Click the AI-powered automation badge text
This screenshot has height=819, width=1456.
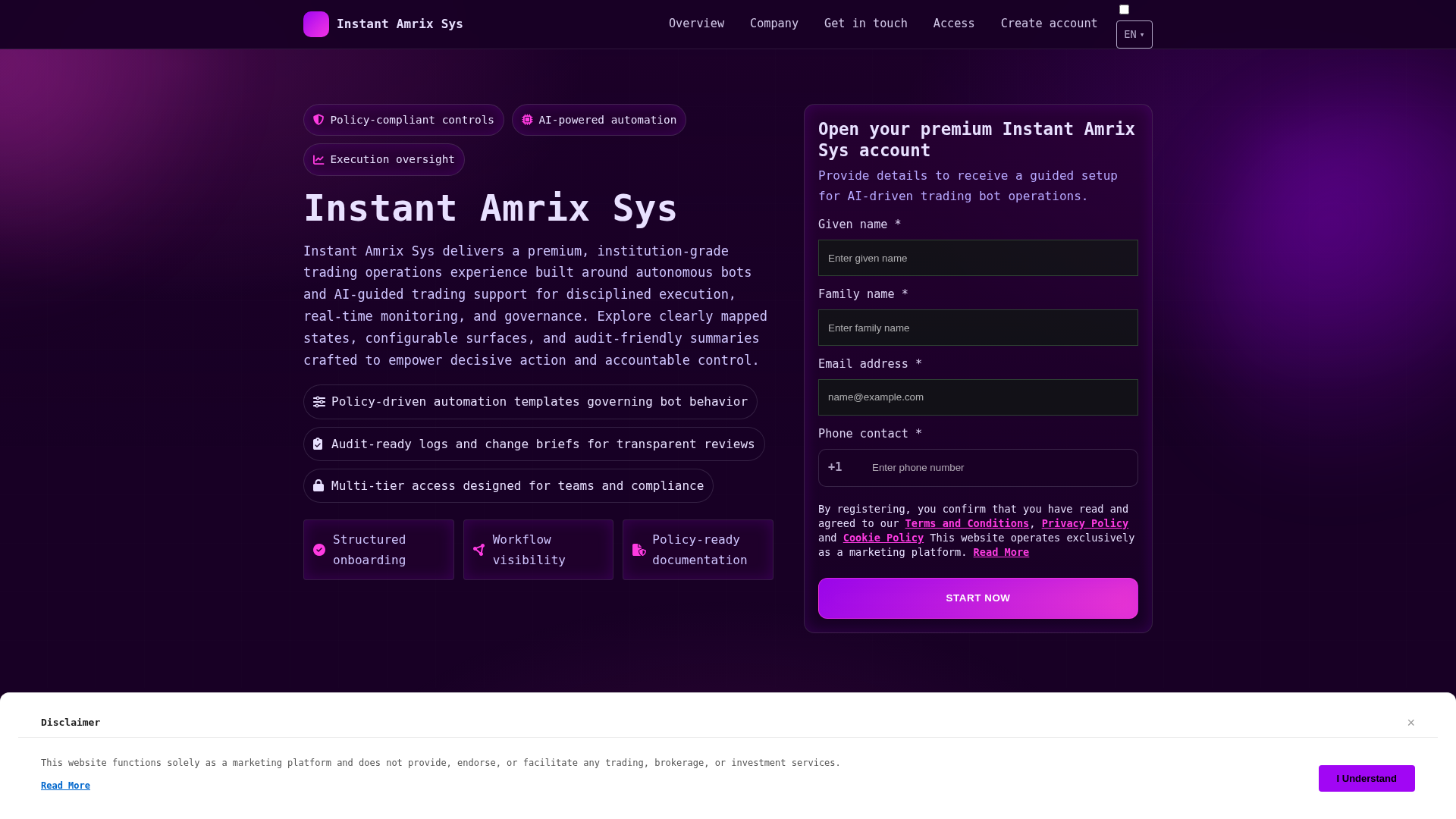[x=607, y=120]
